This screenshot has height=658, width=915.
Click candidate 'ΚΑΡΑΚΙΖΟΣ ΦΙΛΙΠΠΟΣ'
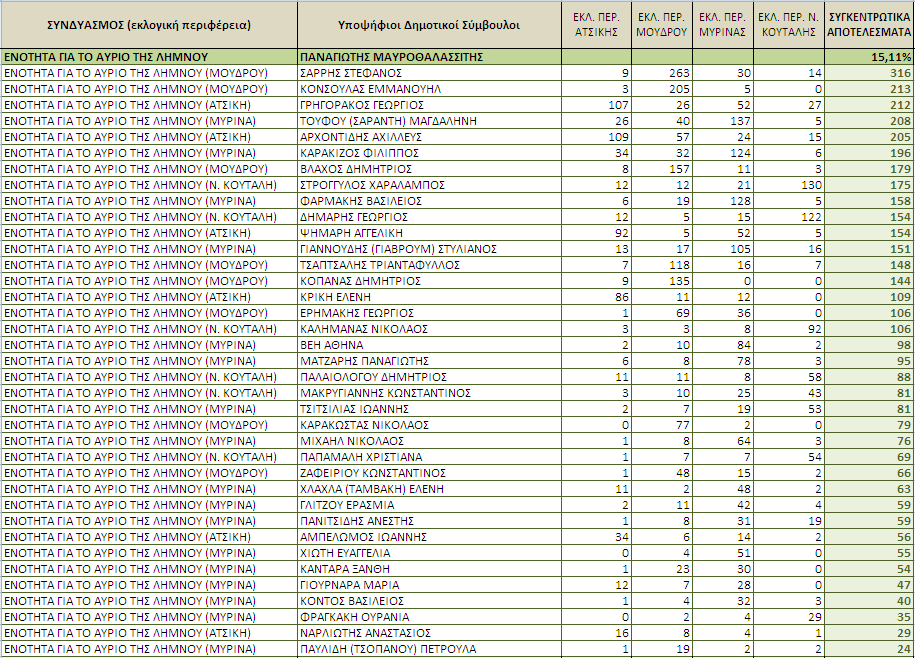pos(359,153)
